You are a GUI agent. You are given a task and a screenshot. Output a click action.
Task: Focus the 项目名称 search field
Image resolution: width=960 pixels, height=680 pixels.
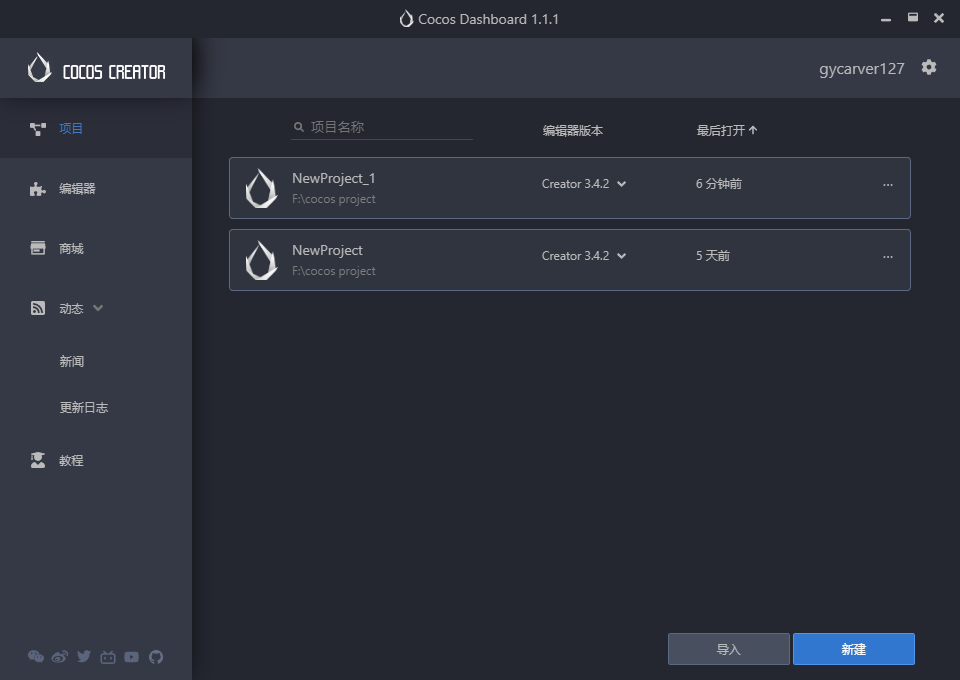point(381,127)
